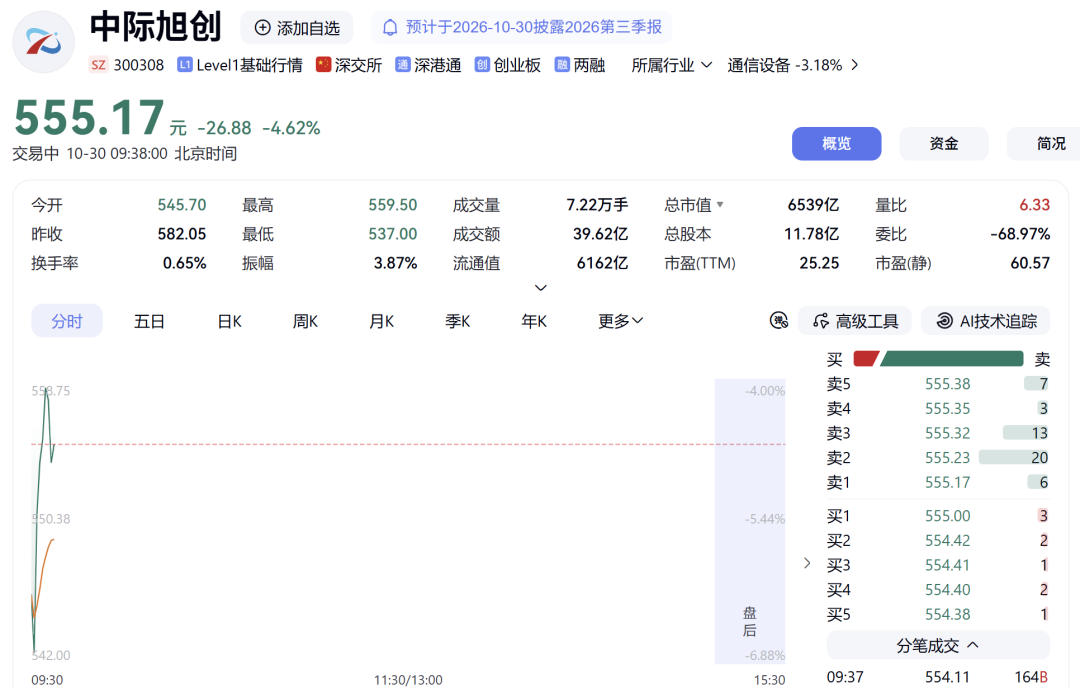Select the 分时 chart tab
Viewport: 1080px width, 688px height.
67,321
